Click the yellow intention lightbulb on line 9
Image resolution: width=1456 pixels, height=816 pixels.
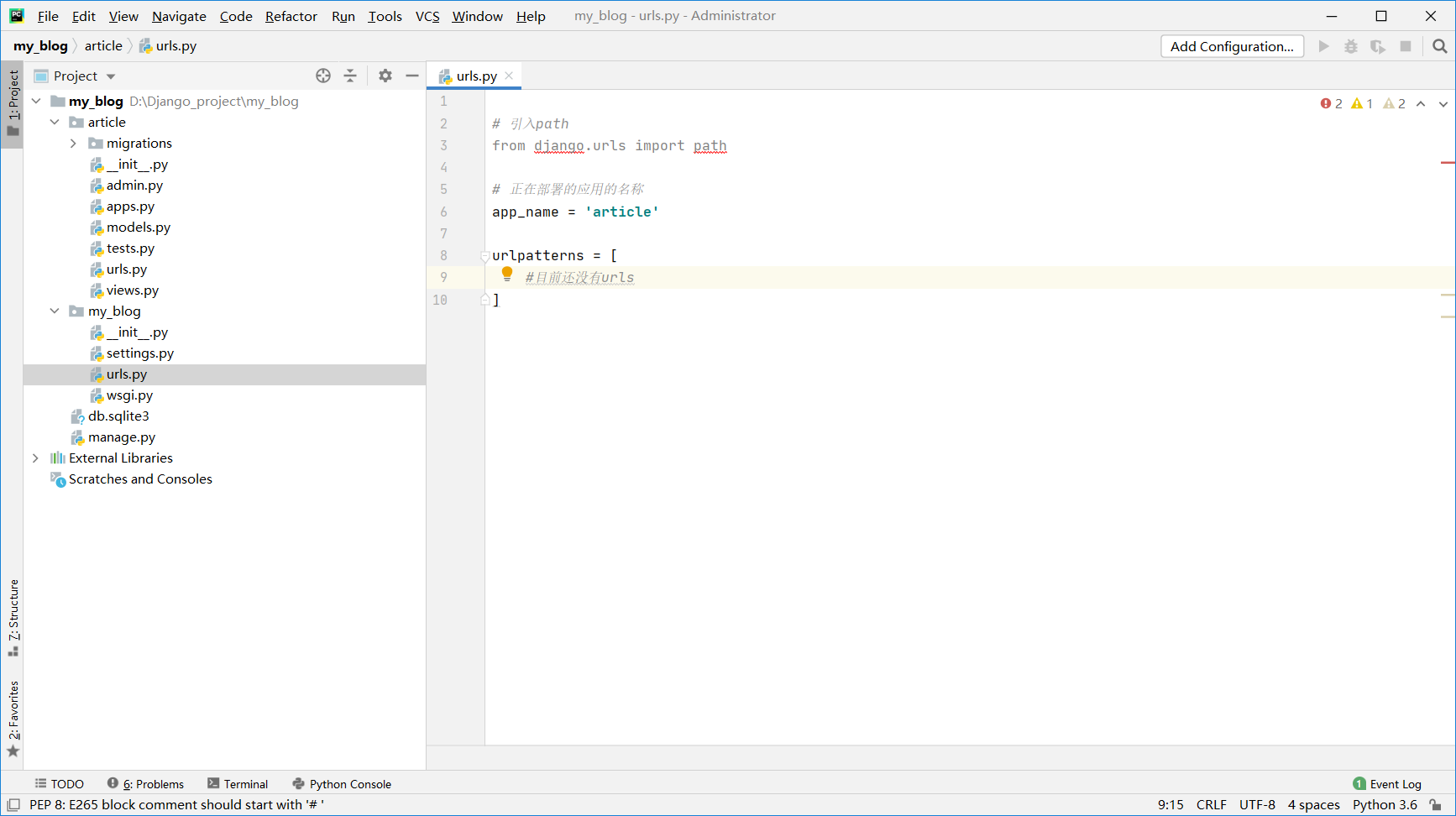[507, 274]
